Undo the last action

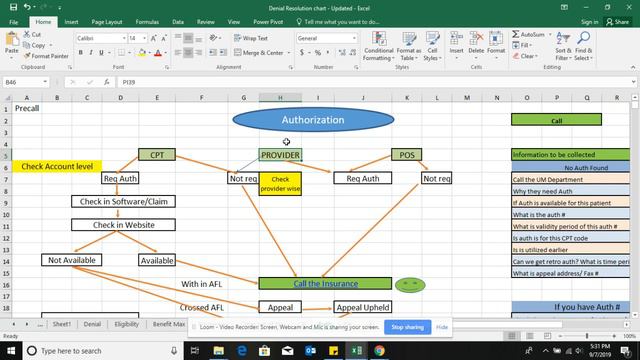coord(27,7)
